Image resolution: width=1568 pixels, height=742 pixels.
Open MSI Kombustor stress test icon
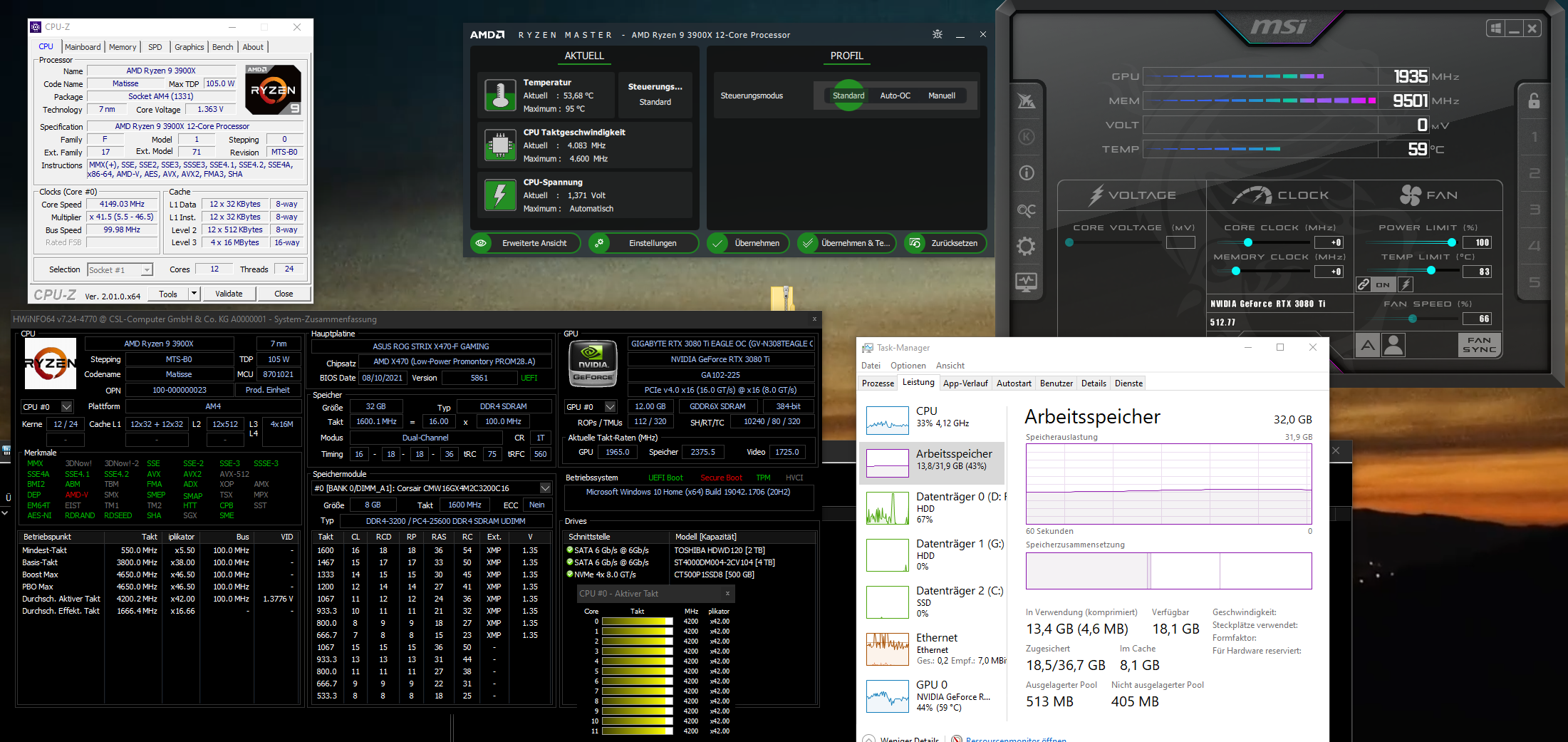(1027, 137)
